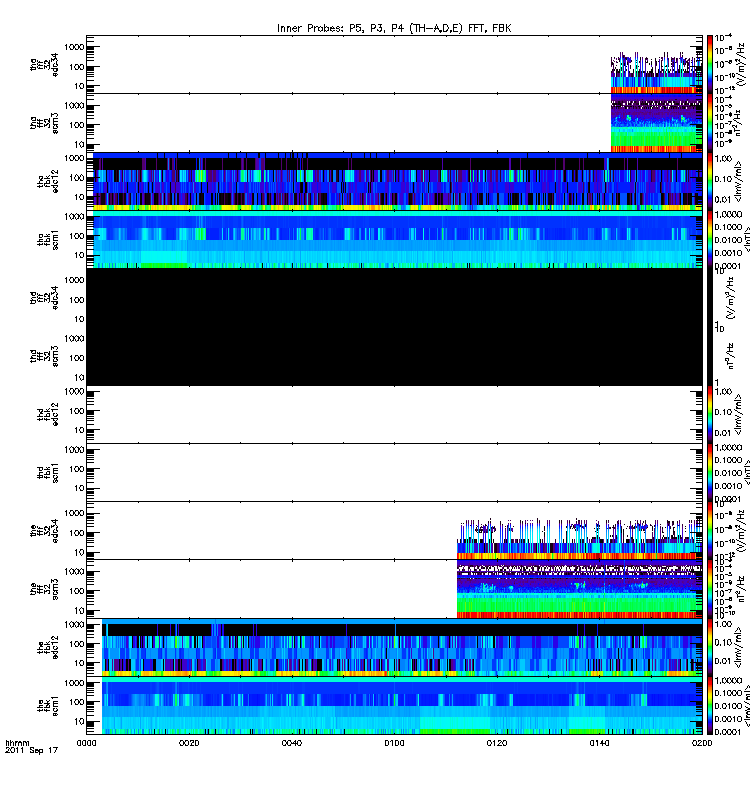Screen dimensions: 750x800
Task: Click the 0000 time axis label
Action: click(x=86, y=743)
